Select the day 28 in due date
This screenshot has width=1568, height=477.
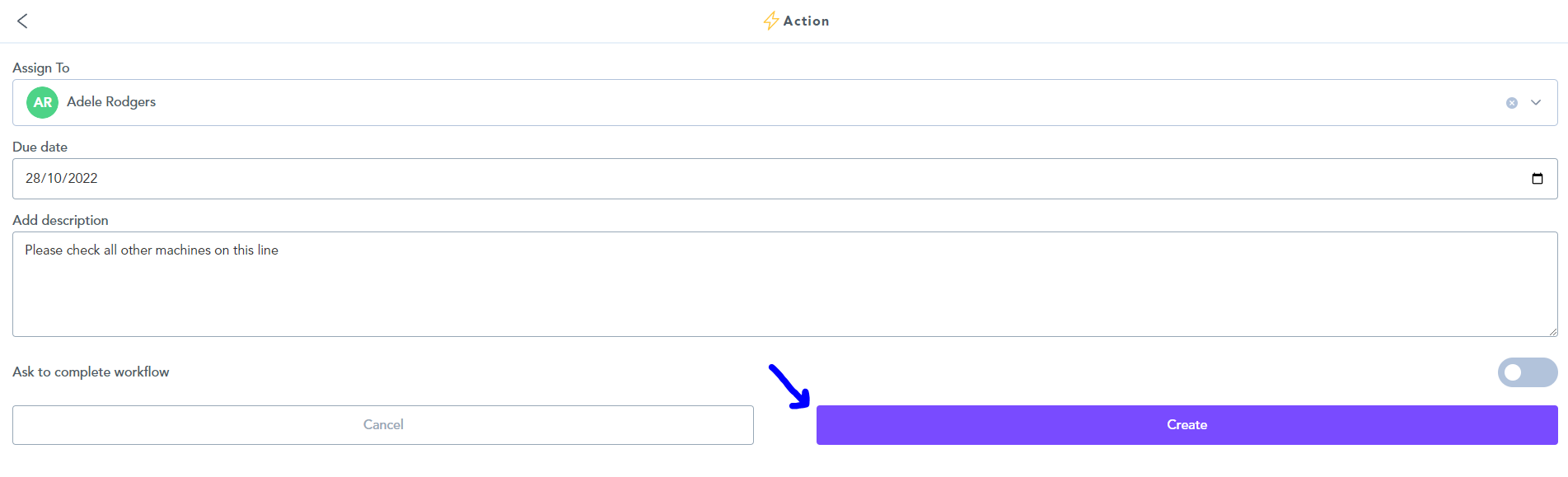(33, 179)
